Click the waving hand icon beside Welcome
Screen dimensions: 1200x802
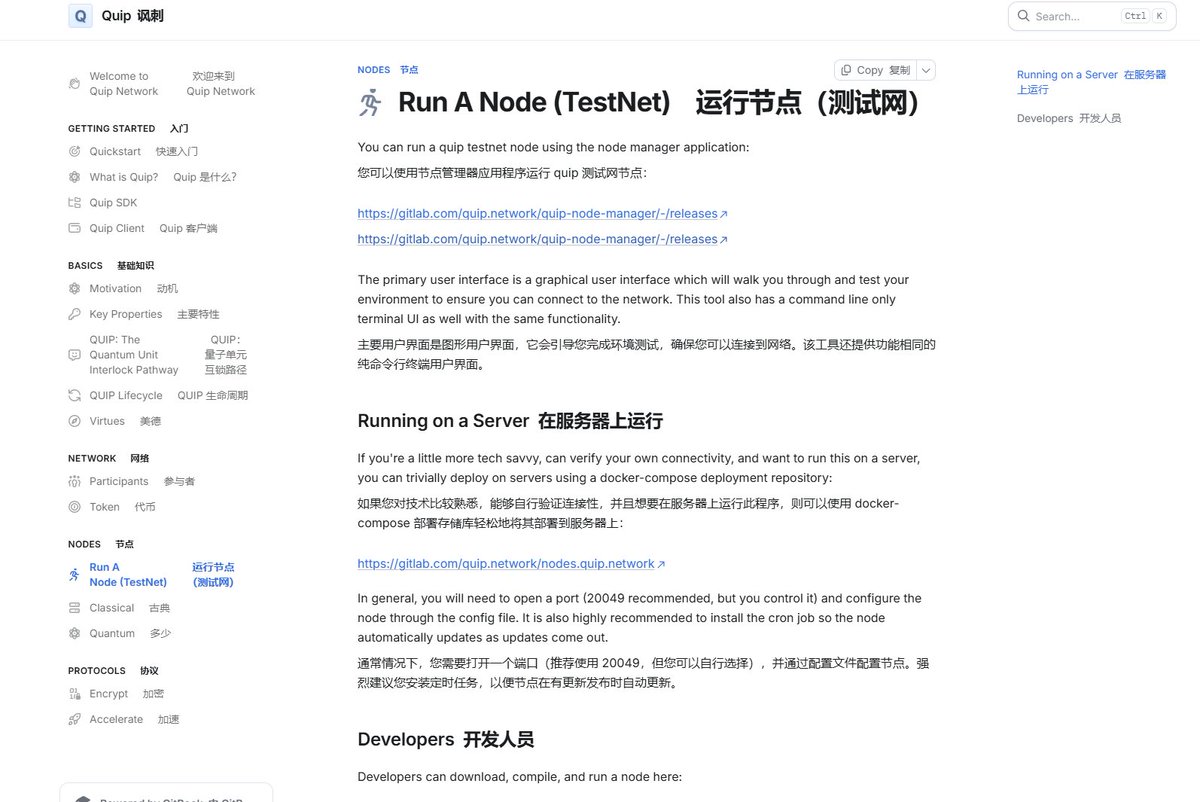pos(74,84)
